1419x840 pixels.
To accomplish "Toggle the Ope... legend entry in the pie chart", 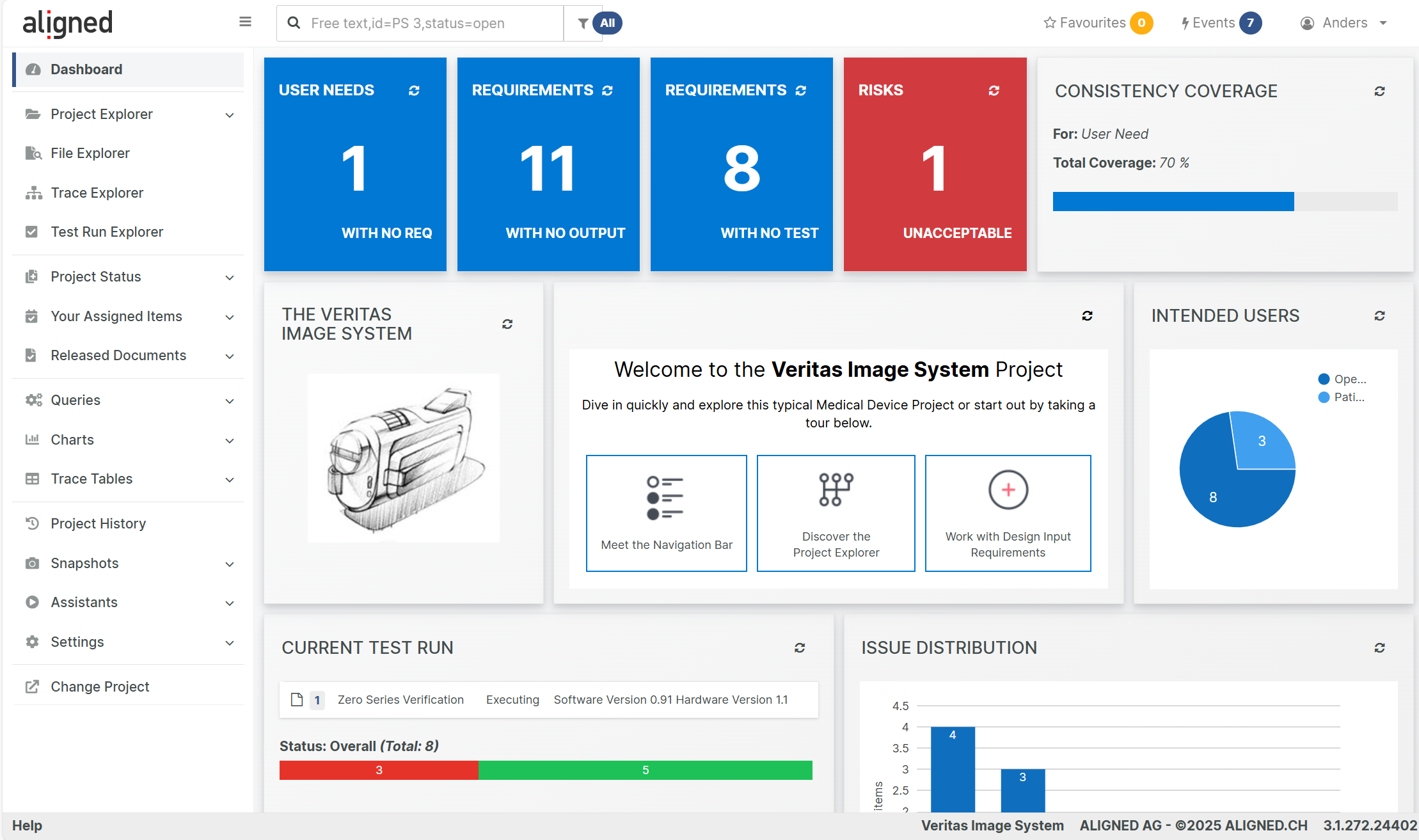I will tap(1342, 379).
